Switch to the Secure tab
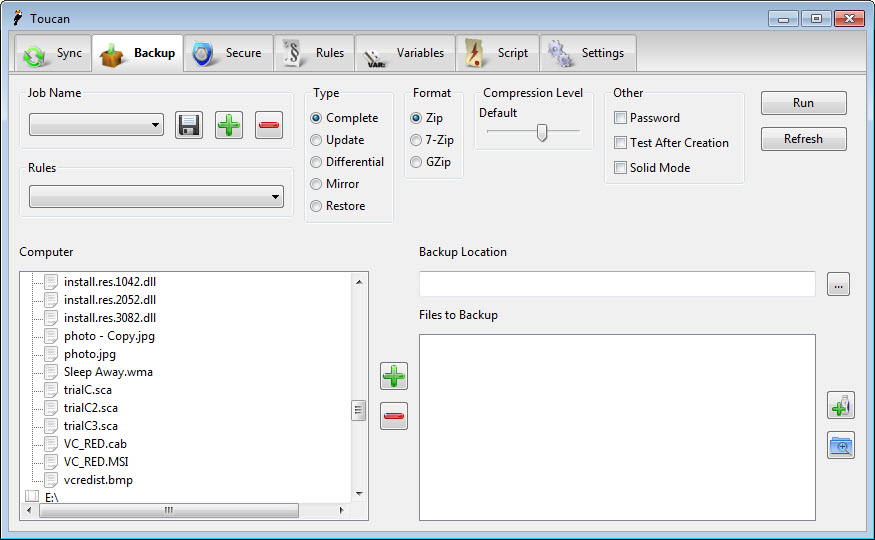This screenshot has height=540, width=875. (228, 53)
